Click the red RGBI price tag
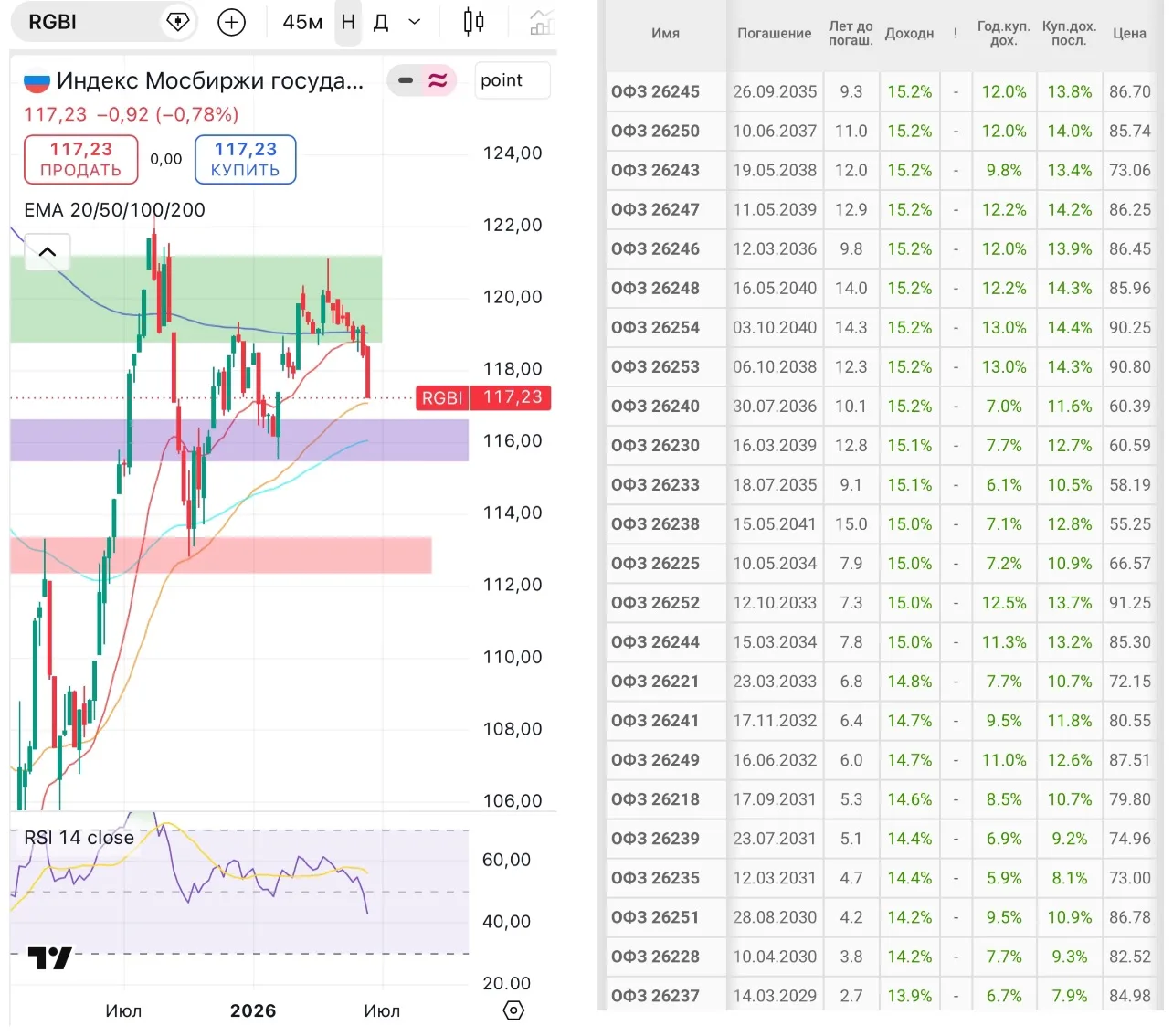 pos(442,397)
